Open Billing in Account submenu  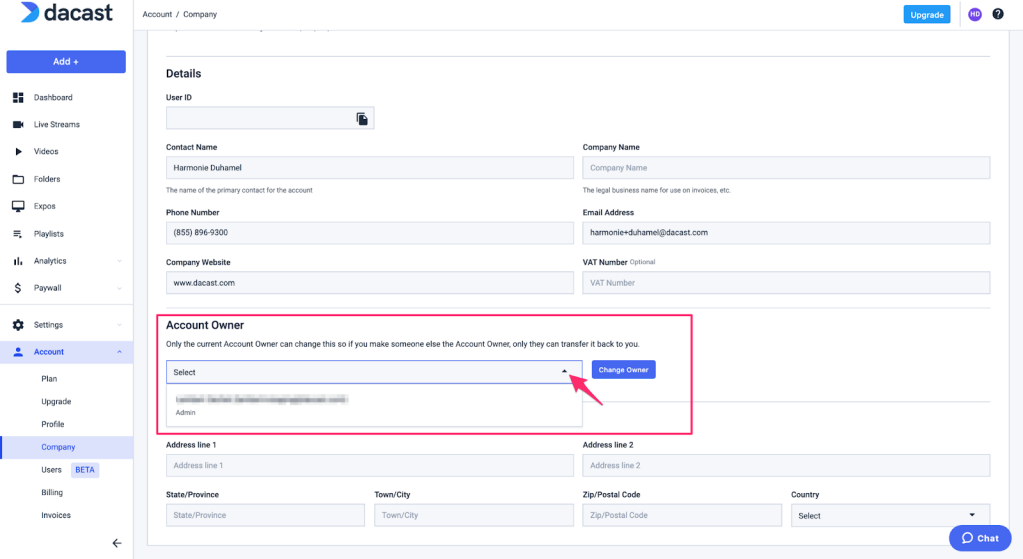point(52,492)
